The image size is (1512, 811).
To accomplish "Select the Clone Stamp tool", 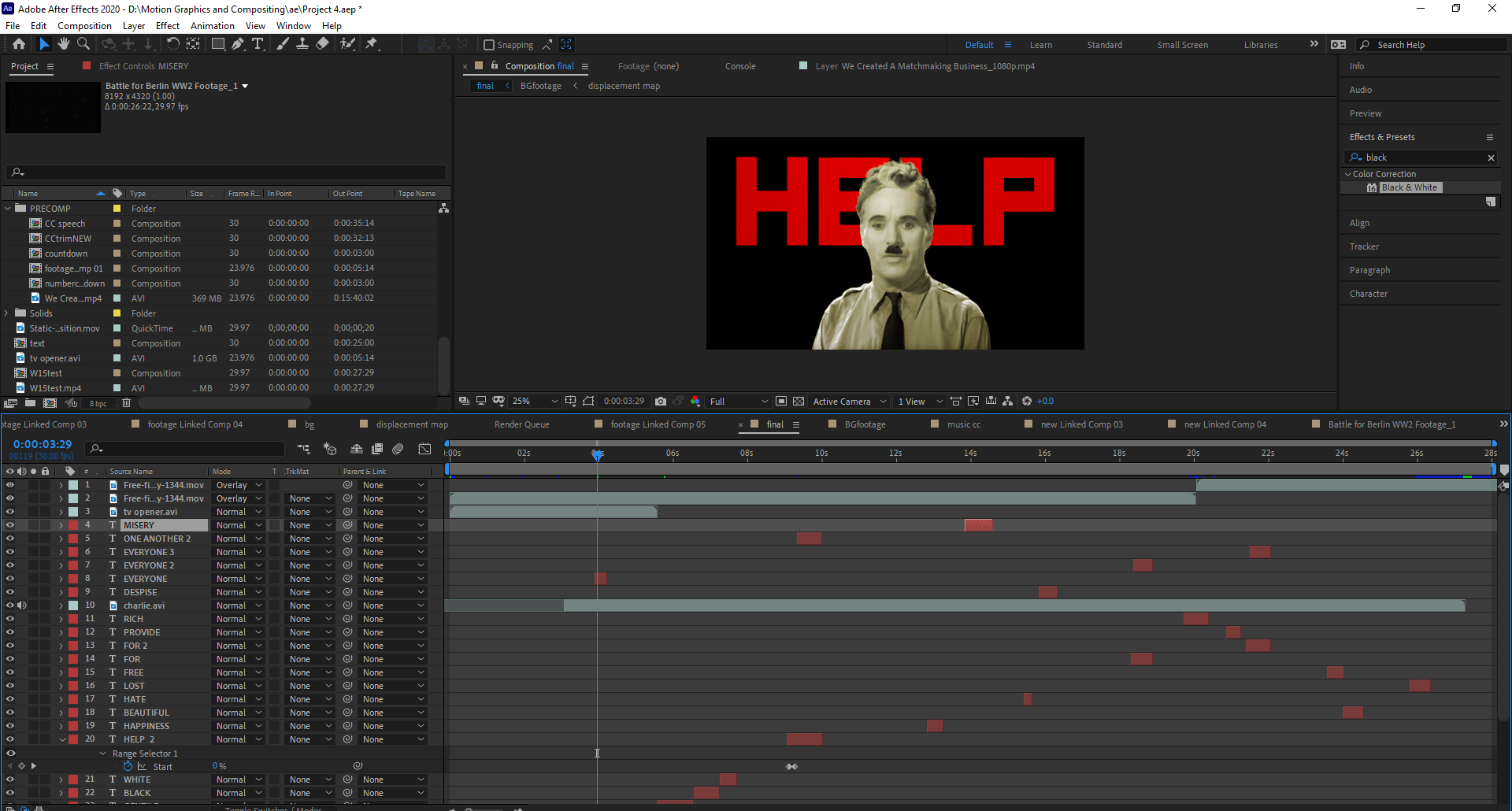I will (x=302, y=44).
